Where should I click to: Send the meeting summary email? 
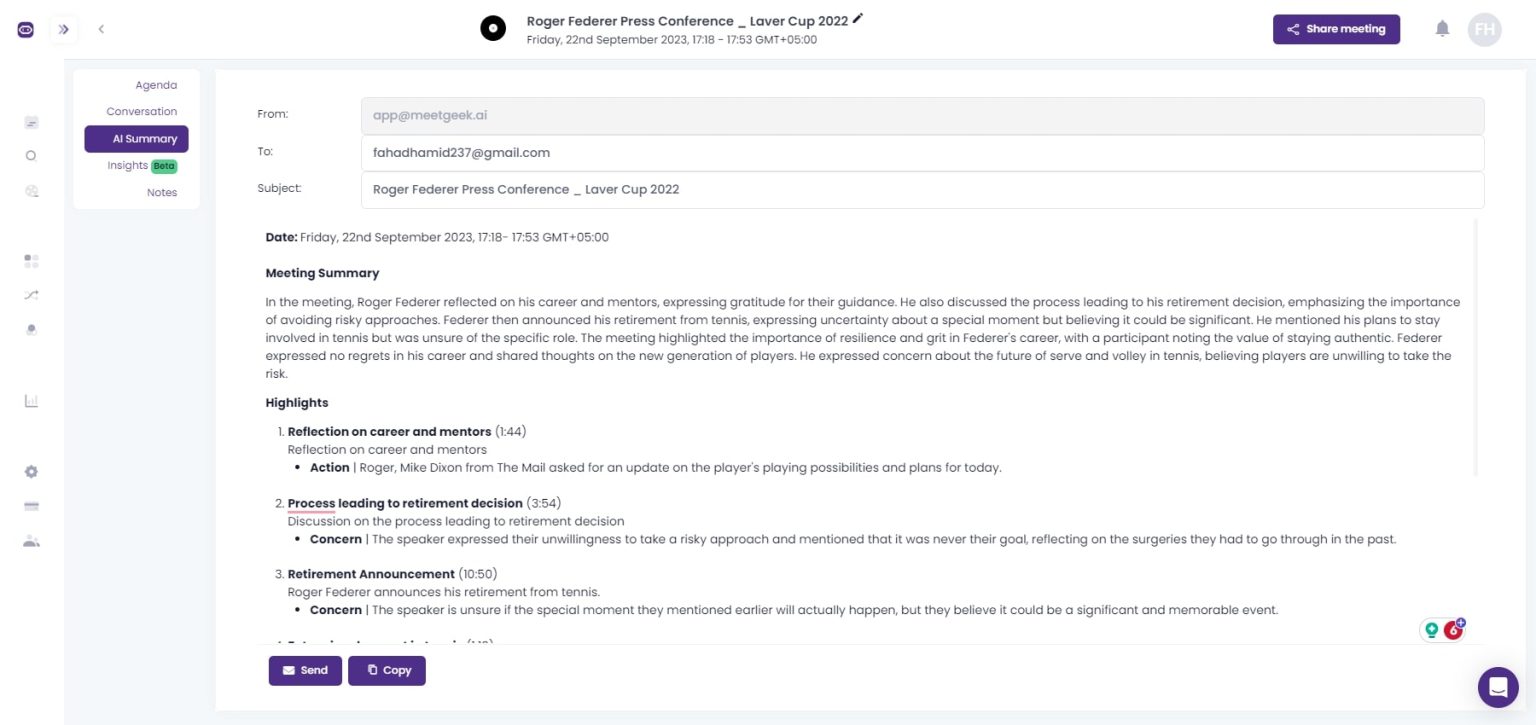305,670
